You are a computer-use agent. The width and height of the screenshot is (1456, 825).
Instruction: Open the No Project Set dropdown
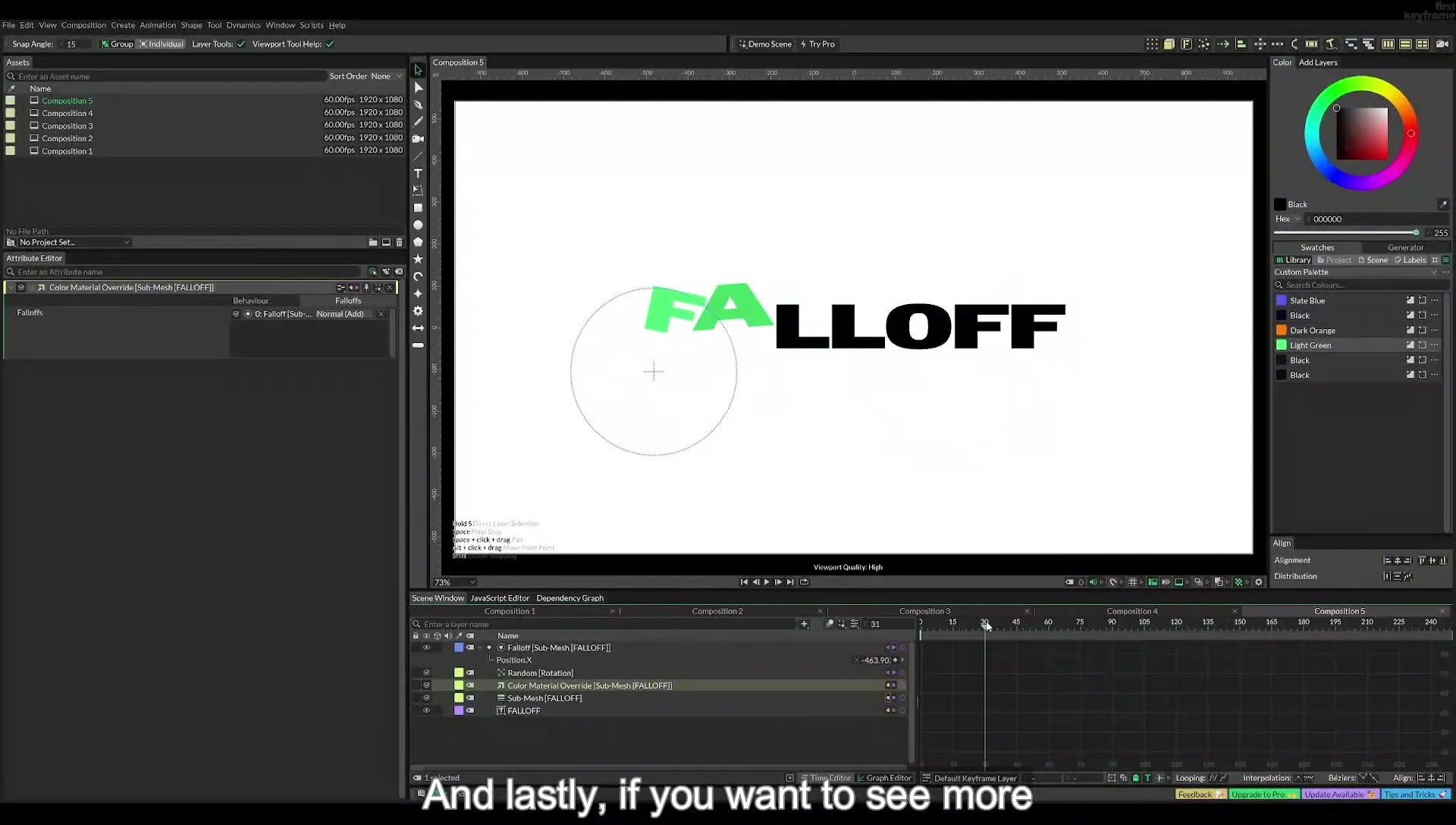[x=74, y=243]
